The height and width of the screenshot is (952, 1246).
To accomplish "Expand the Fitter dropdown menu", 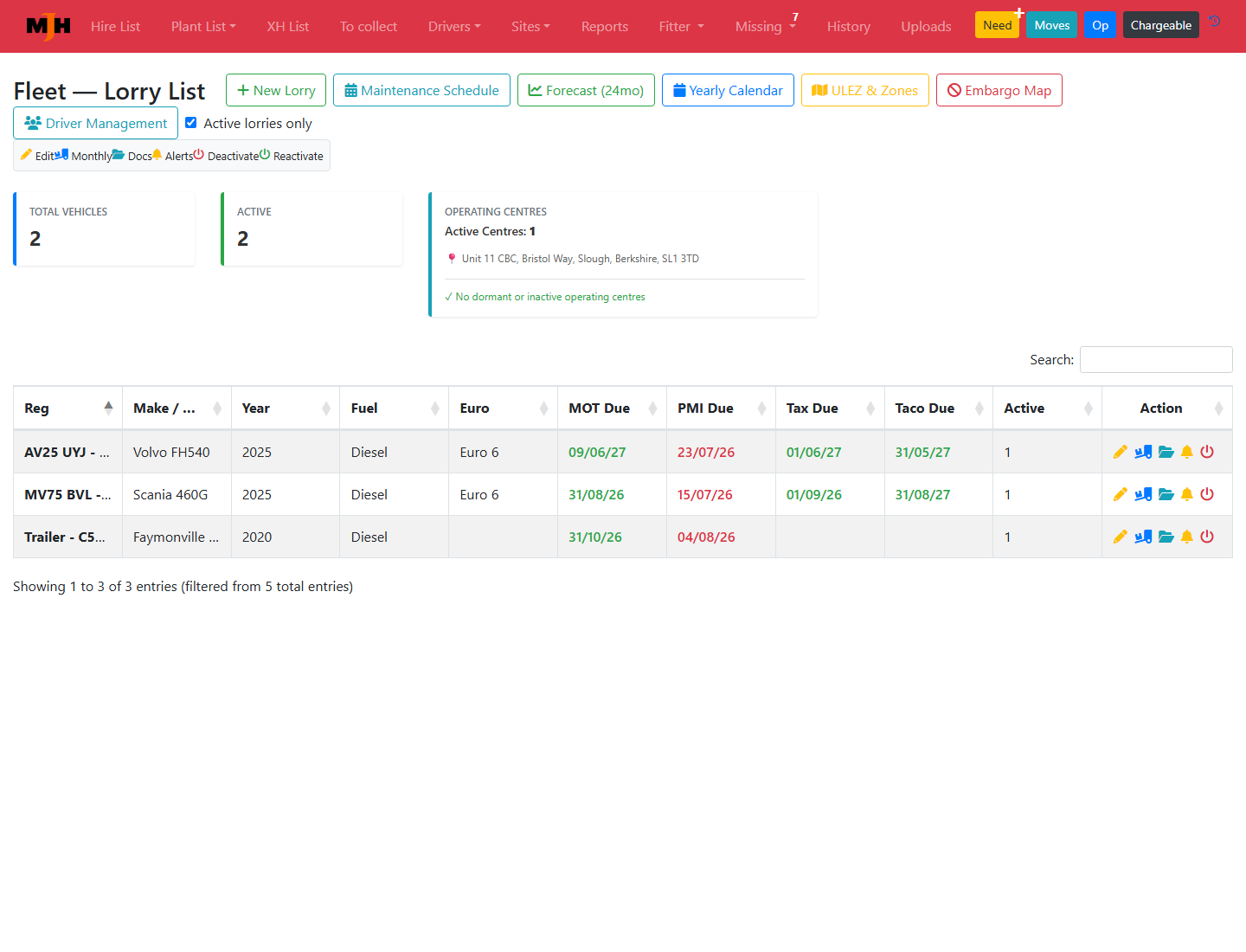I will [682, 27].
